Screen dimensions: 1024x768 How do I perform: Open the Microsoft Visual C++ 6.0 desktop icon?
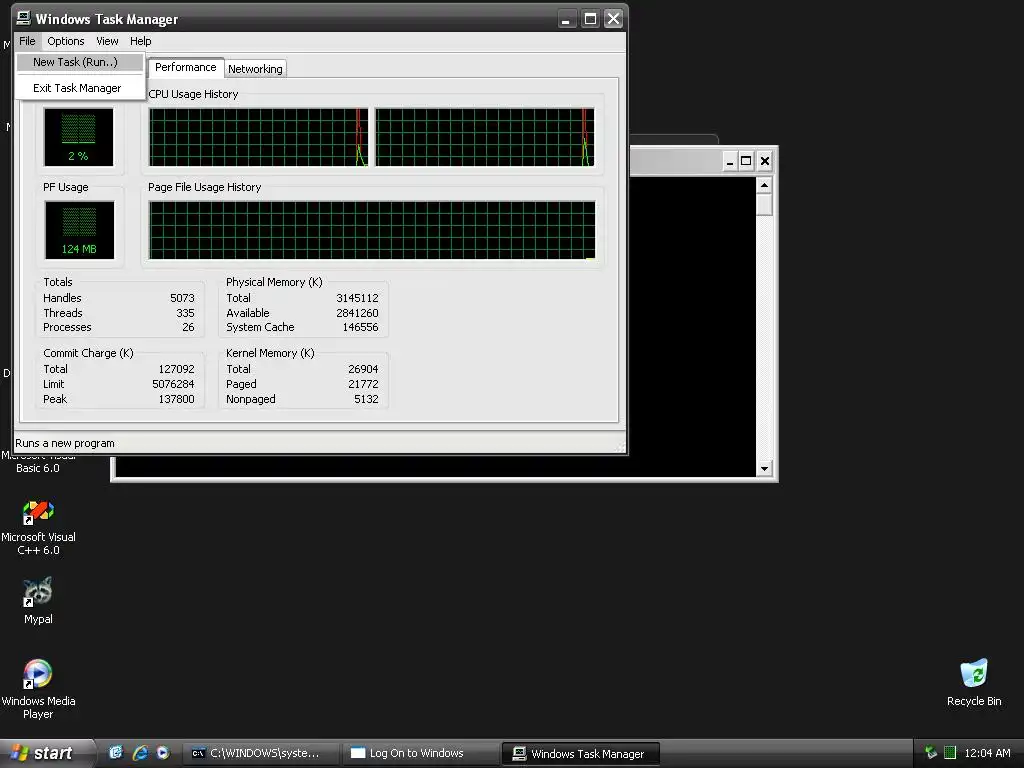click(x=38, y=527)
